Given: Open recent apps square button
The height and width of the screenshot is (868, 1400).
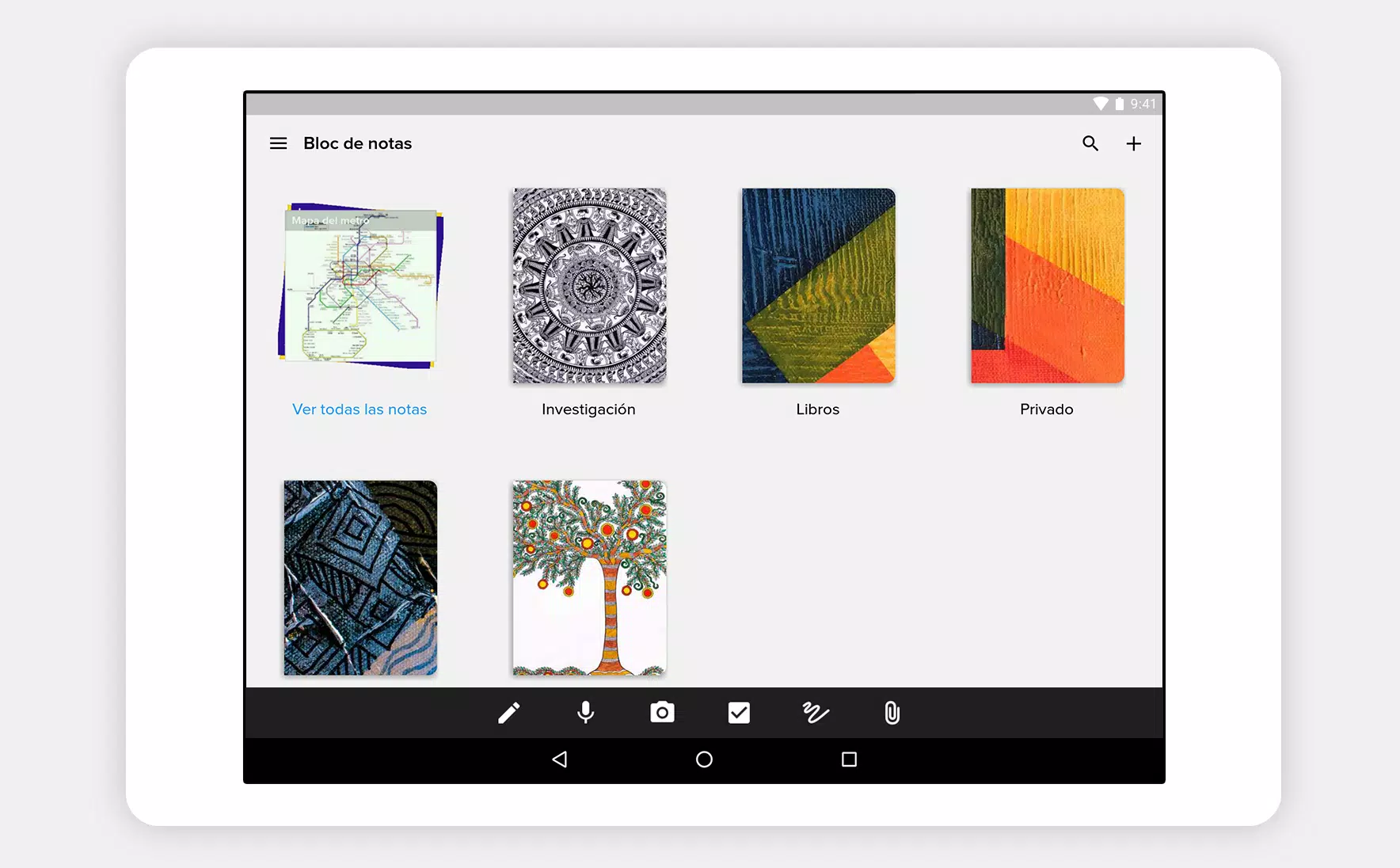Looking at the screenshot, I should pos(849,759).
